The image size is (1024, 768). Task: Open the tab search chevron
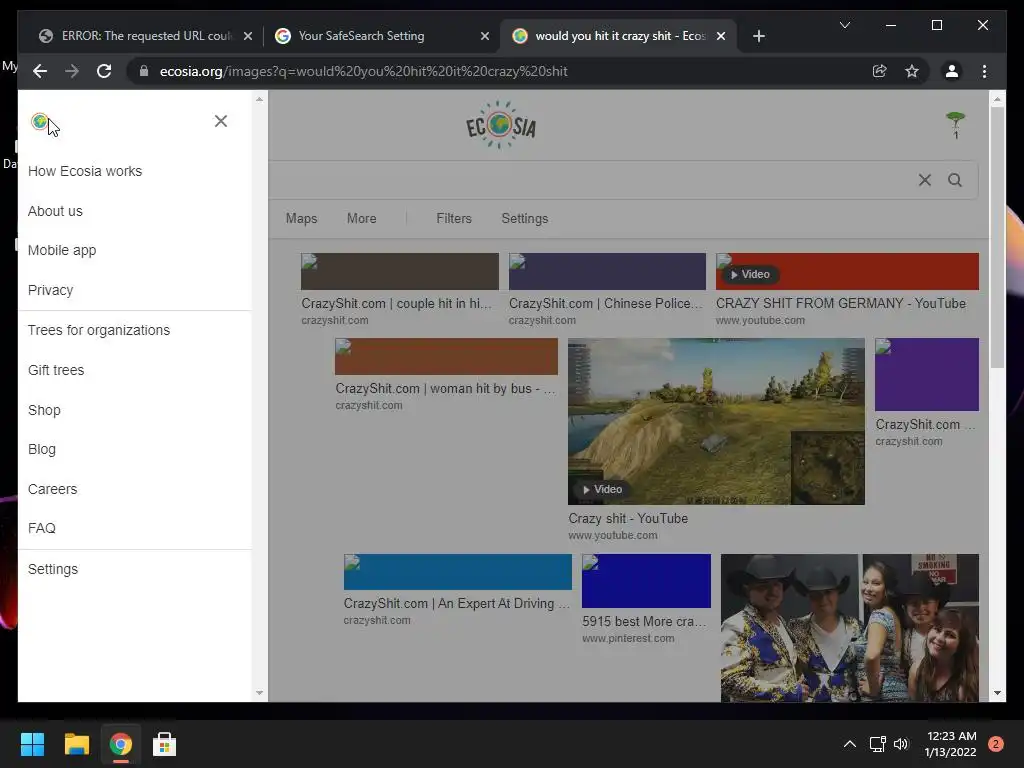844,25
